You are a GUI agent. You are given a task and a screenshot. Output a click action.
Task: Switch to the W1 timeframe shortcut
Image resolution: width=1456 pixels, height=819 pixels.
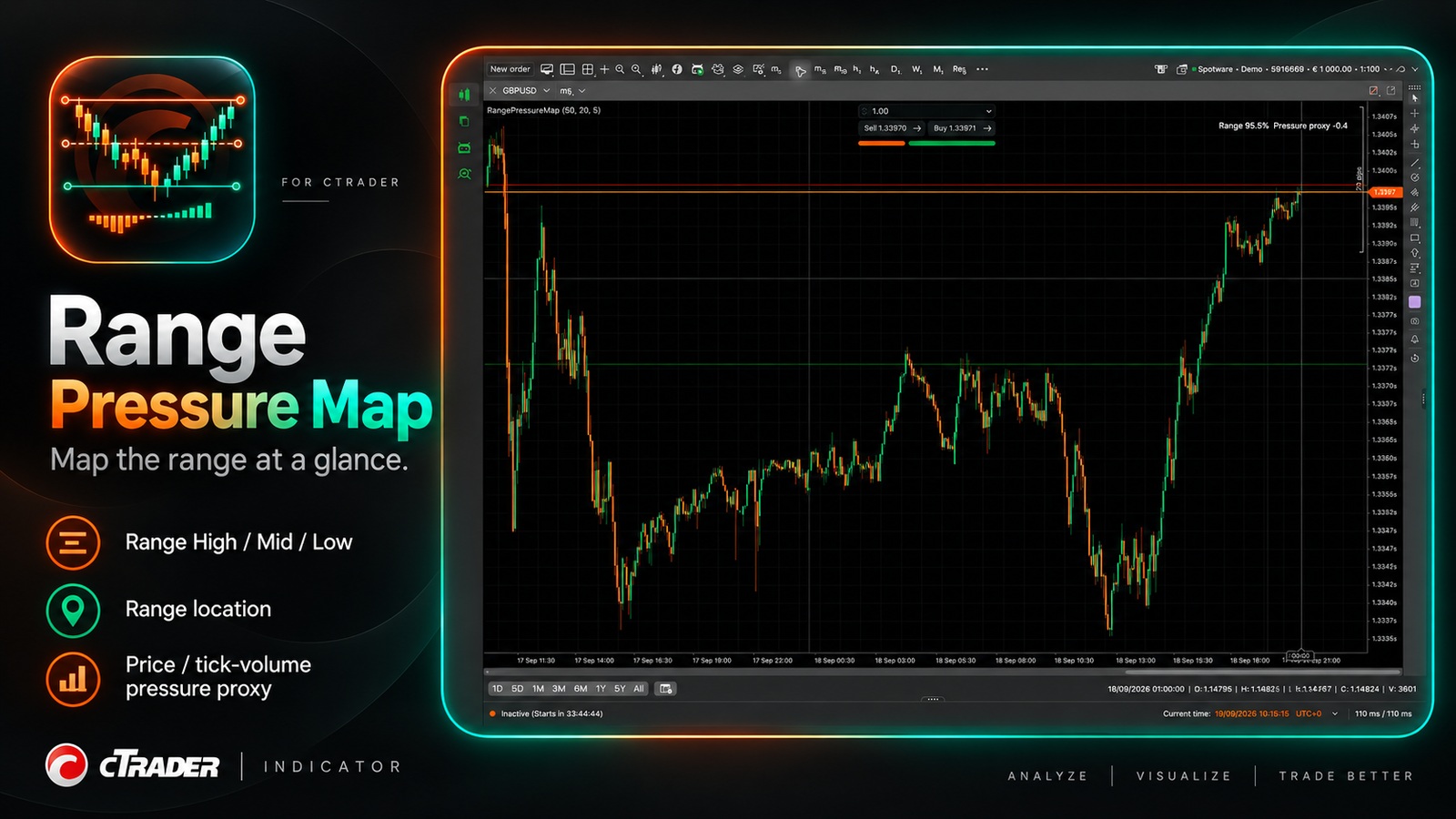point(916,69)
